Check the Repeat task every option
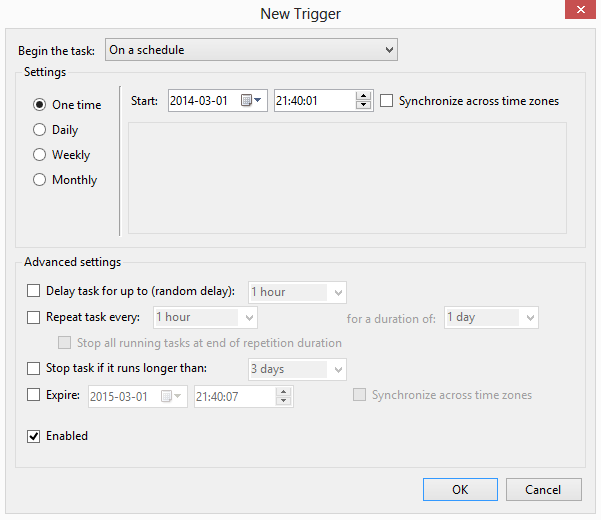 click(34, 317)
